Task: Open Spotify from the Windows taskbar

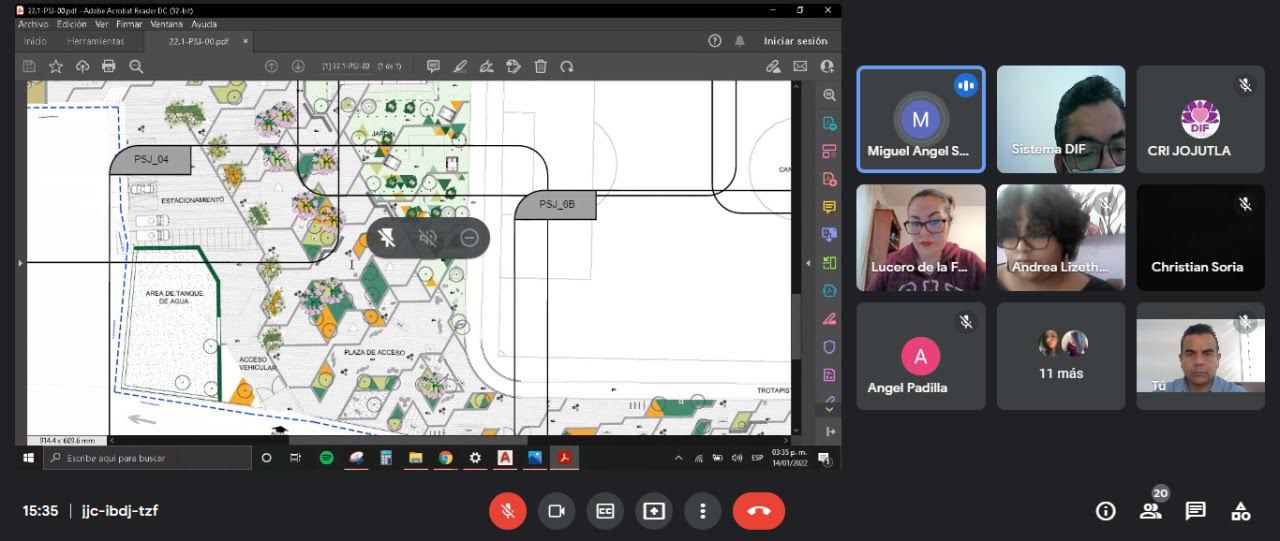Action: pyautogui.click(x=326, y=458)
